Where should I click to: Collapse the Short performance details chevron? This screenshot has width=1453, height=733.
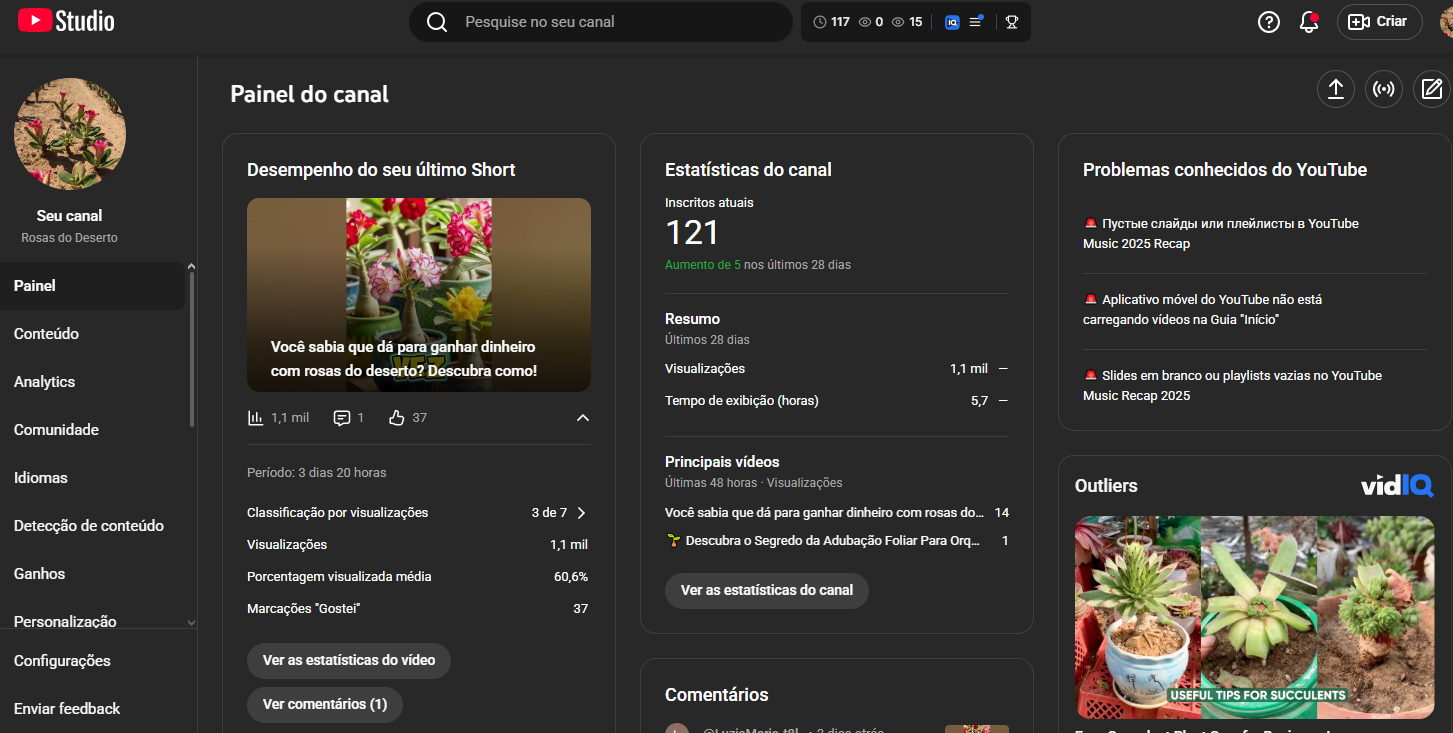pos(583,418)
